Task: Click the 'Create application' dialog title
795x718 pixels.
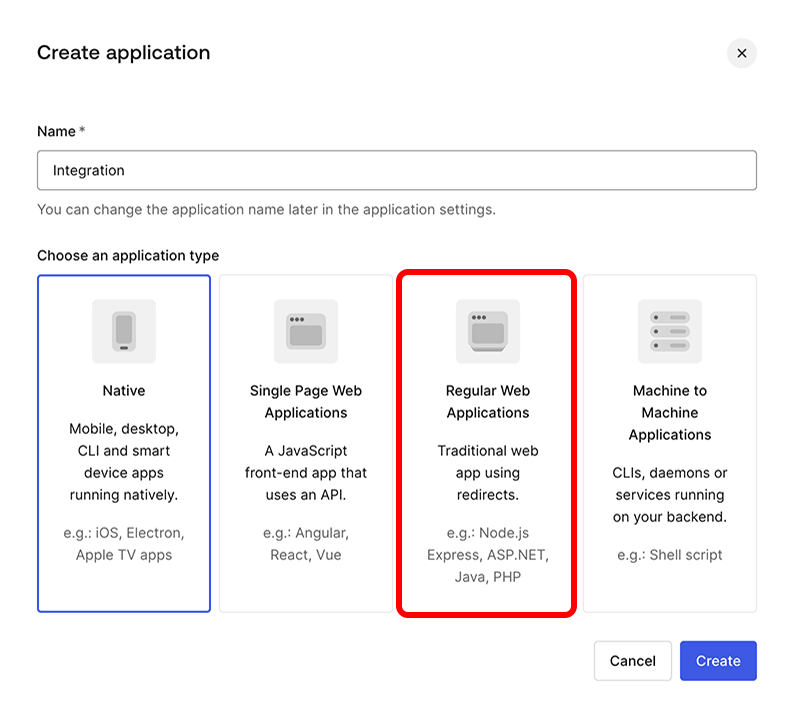Action: pos(124,53)
